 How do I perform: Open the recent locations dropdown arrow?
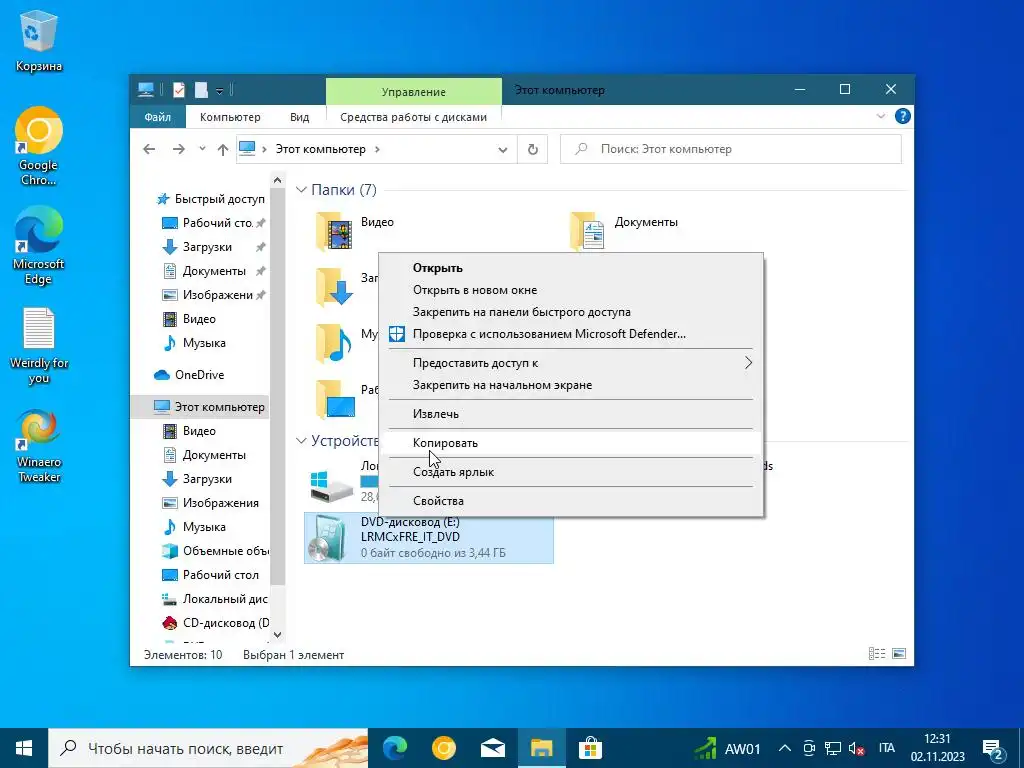202,149
